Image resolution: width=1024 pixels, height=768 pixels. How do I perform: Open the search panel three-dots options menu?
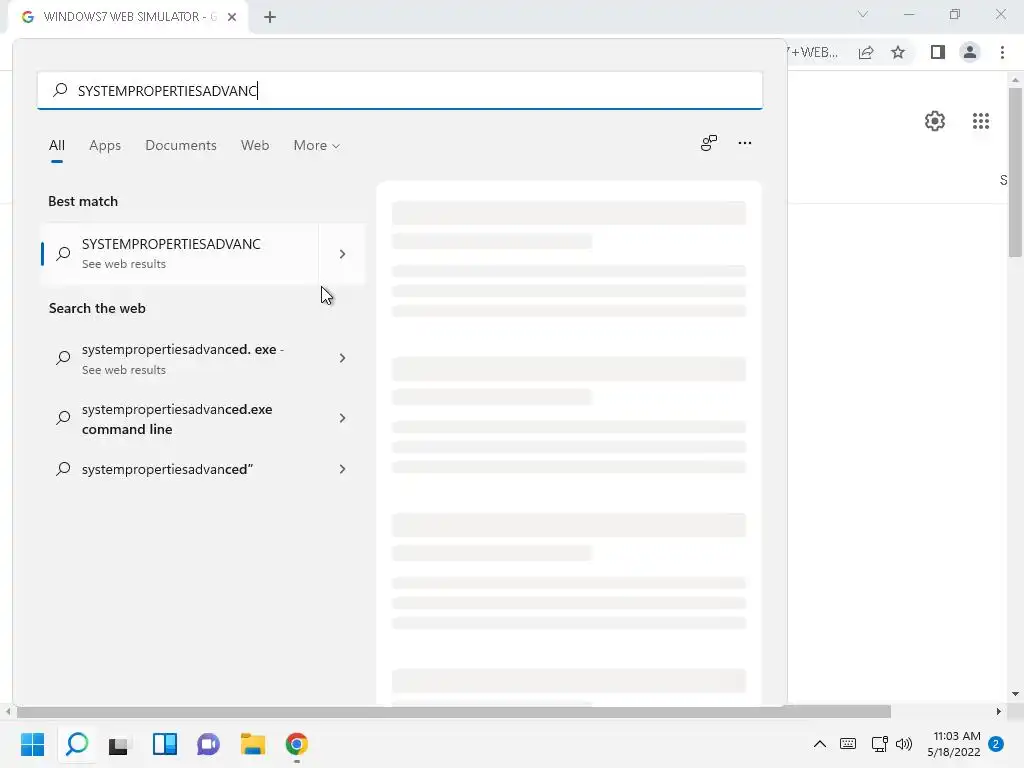744,143
